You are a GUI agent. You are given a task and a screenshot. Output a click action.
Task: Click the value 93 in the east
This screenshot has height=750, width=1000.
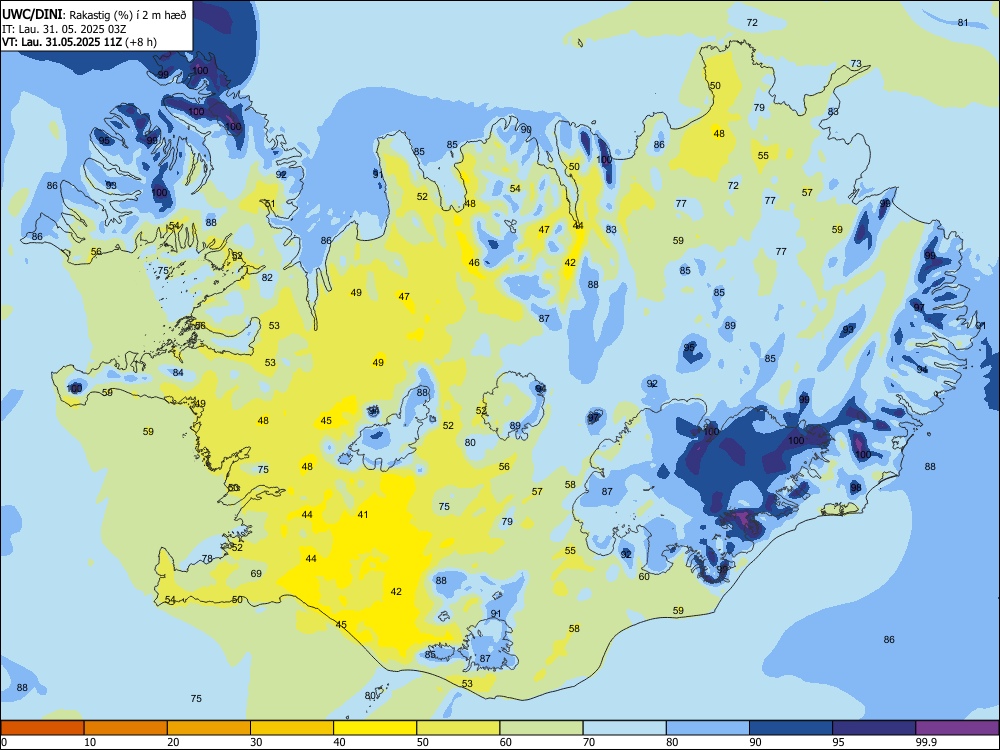(x=848, y=330)
